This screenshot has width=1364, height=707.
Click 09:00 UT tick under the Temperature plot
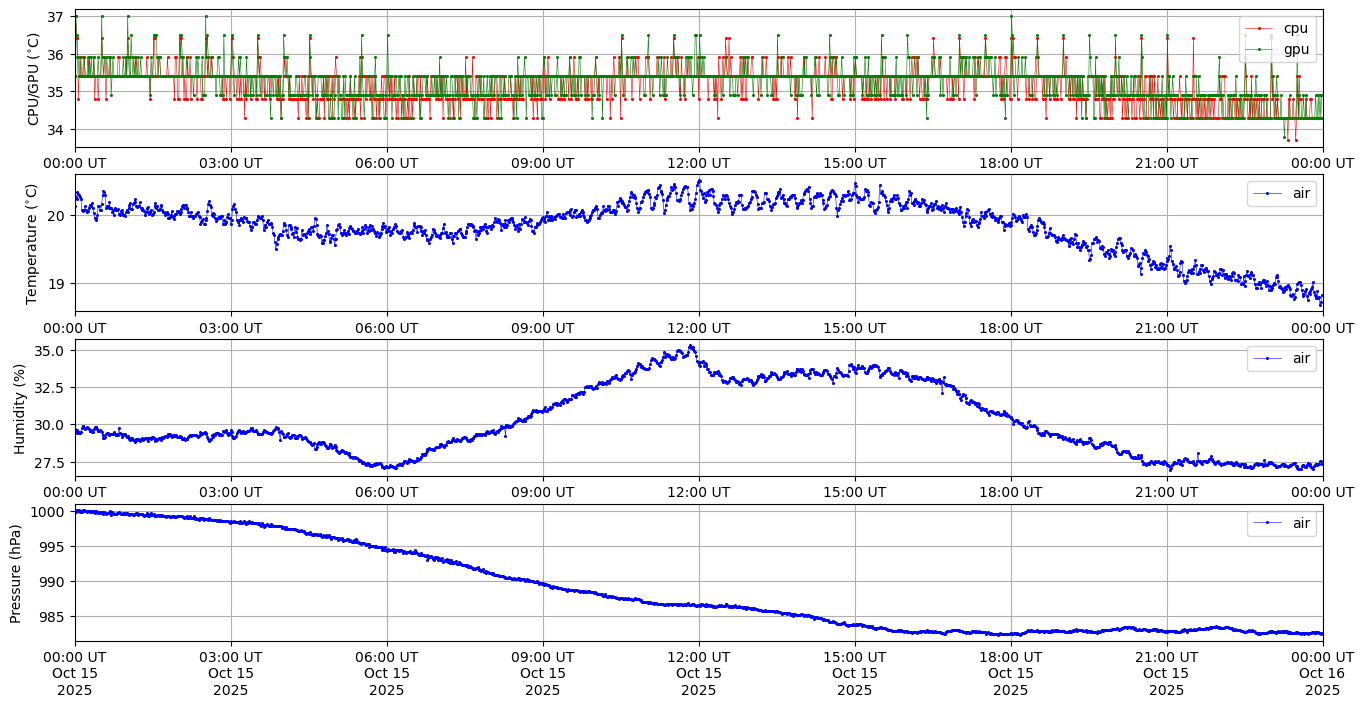point(543,327)
